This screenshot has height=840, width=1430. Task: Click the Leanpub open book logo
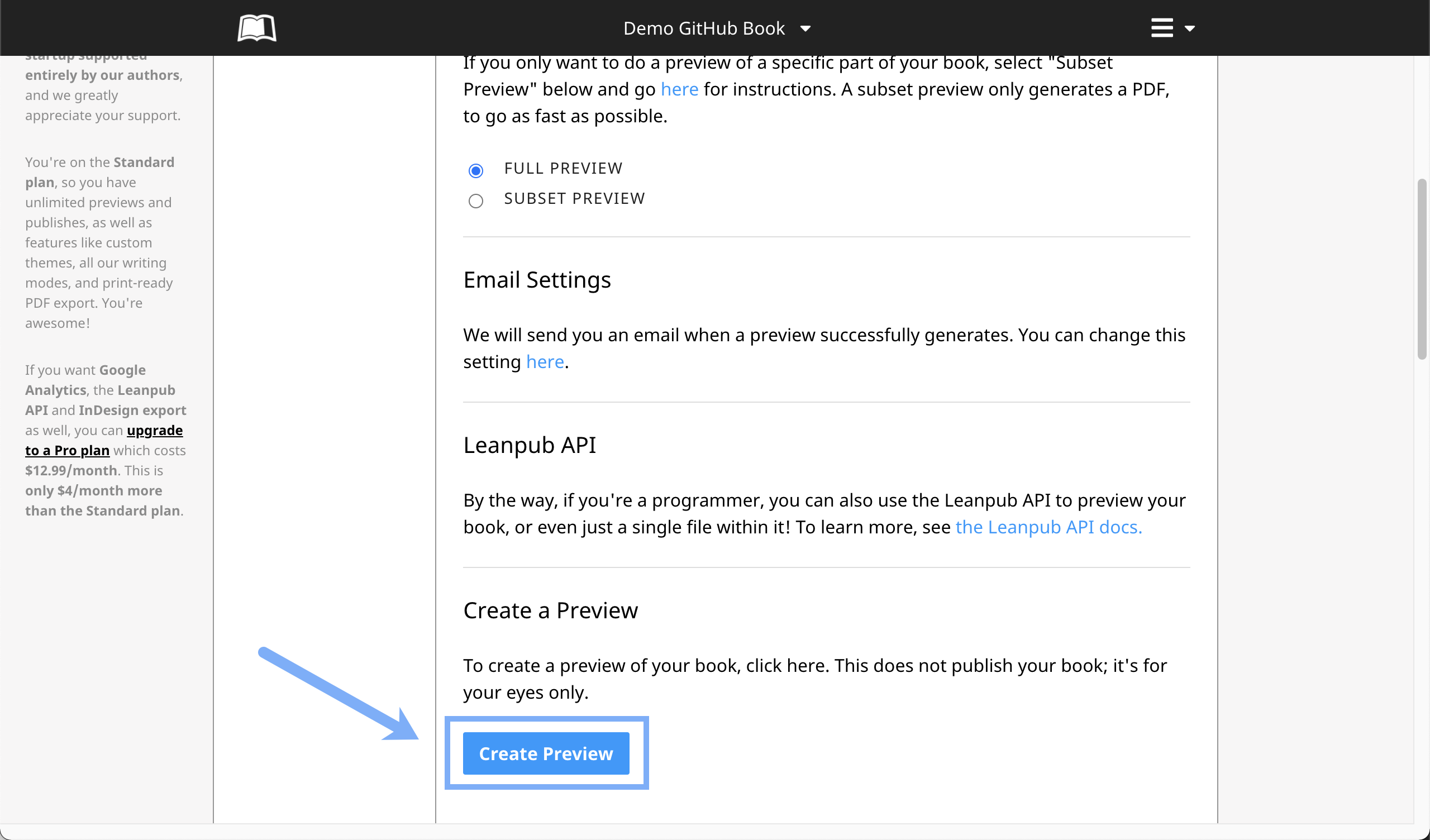(256, 28)
